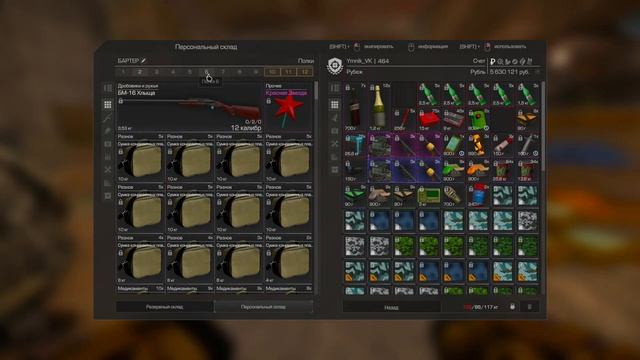This screenshot has width=640, height=360.
Task: Select the teal tool item
Action: tap(355, 145)
